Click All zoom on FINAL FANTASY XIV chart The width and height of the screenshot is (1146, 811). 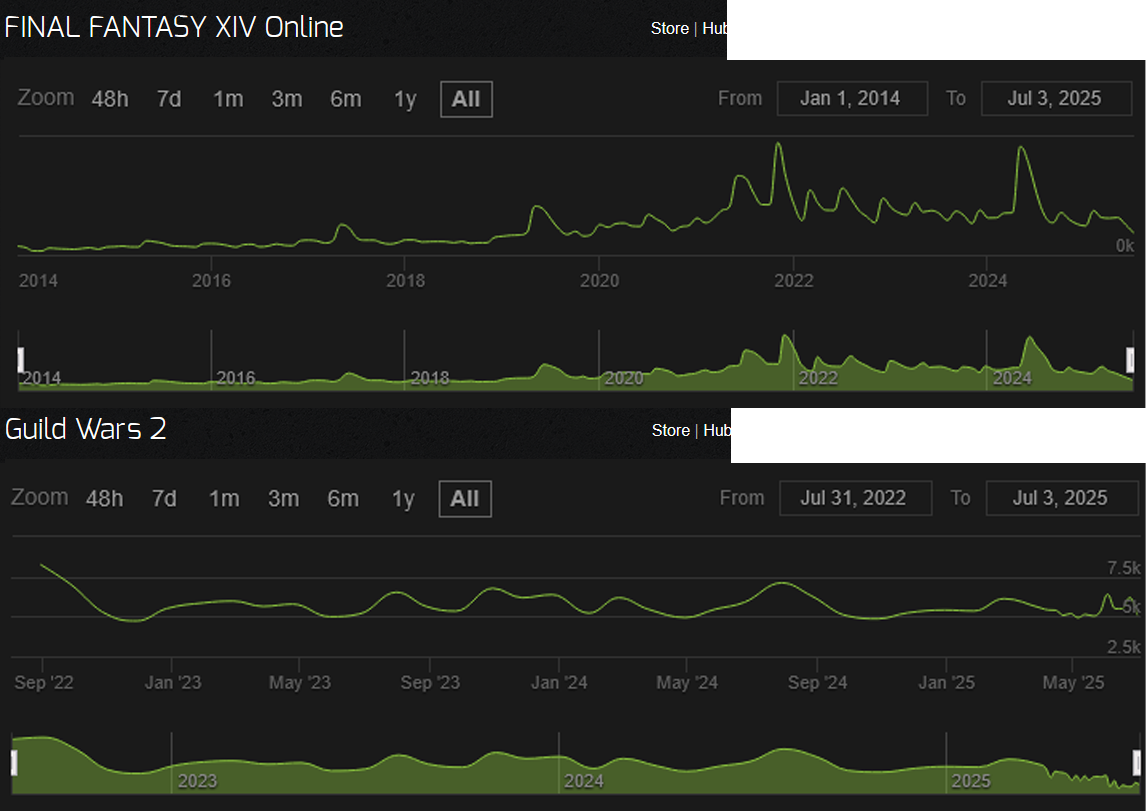pos(466,99)
